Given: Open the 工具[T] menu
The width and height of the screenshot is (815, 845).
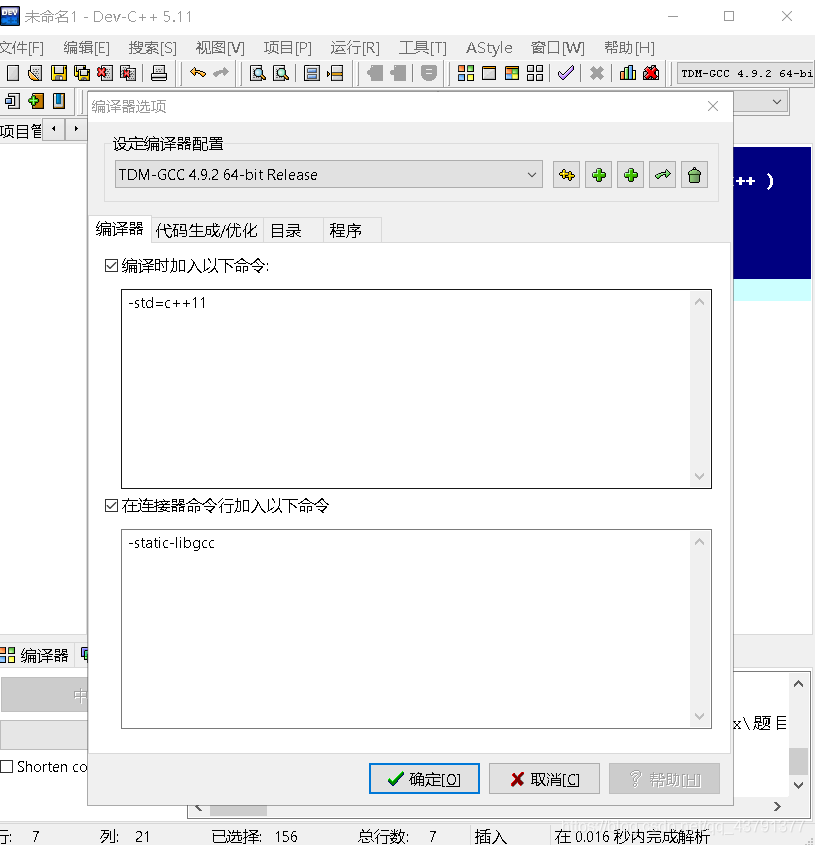Looking at the screenshot, I should [421, 47].
